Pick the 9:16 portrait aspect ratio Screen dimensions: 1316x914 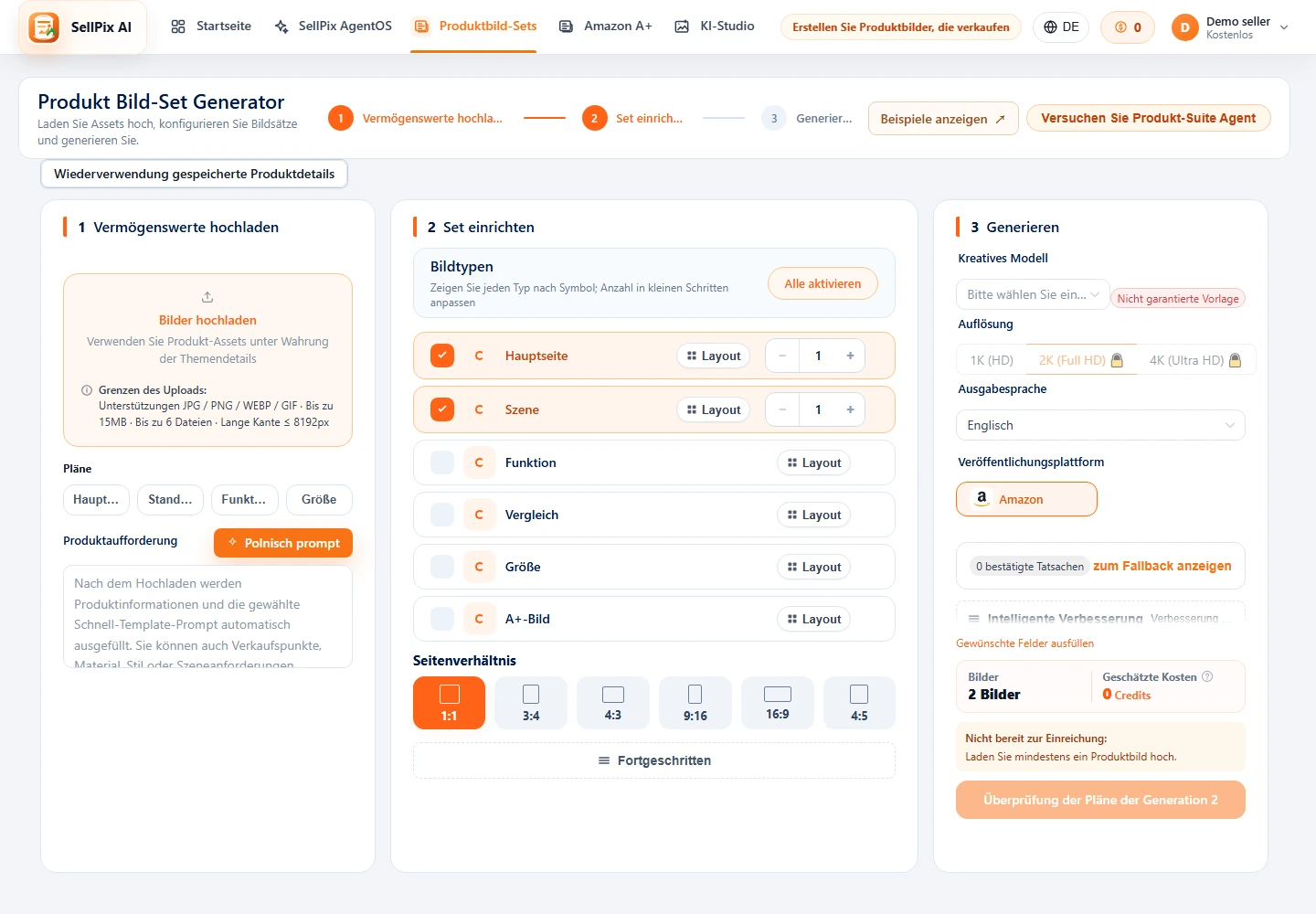(695, 703)
